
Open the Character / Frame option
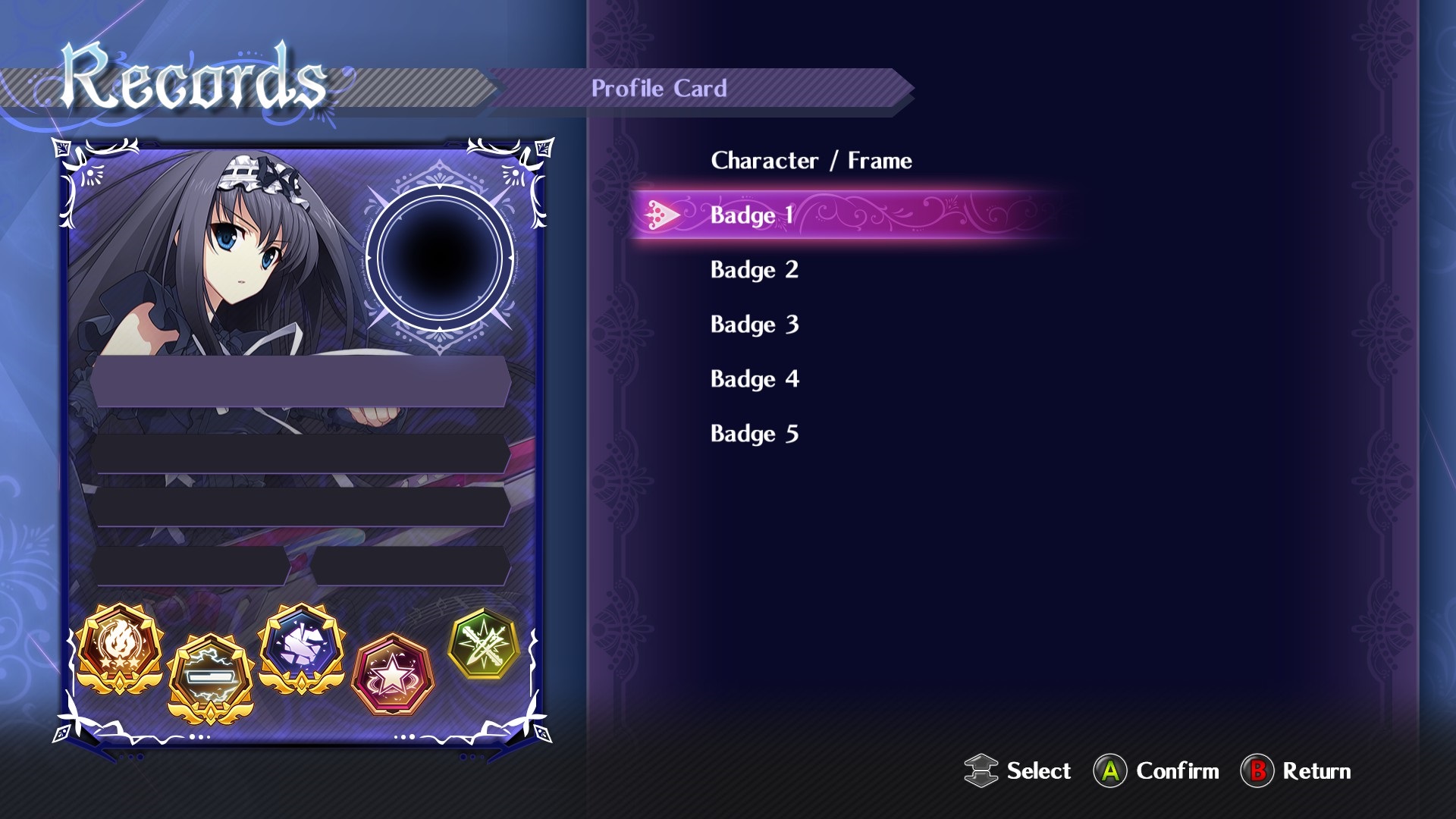tap(811, 161)
